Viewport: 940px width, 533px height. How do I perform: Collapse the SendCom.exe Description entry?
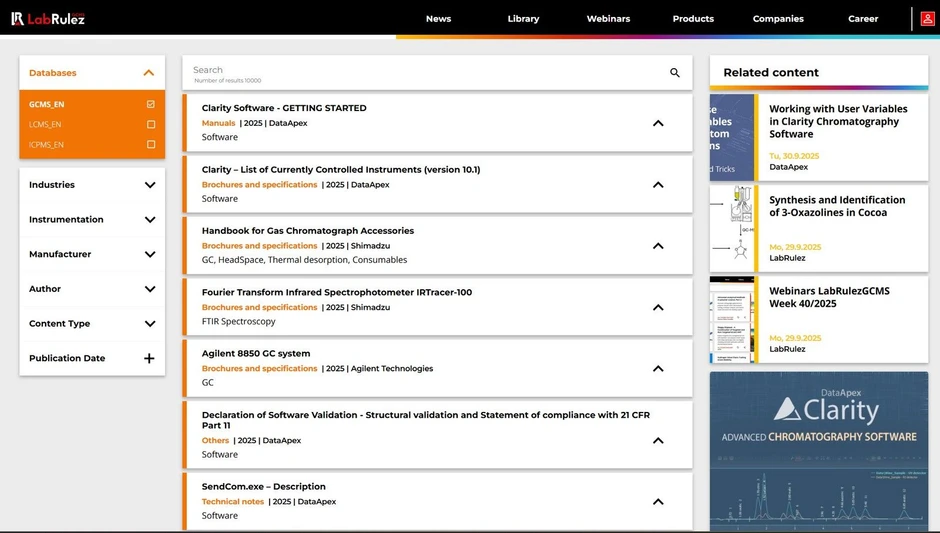tap(658, 502)
